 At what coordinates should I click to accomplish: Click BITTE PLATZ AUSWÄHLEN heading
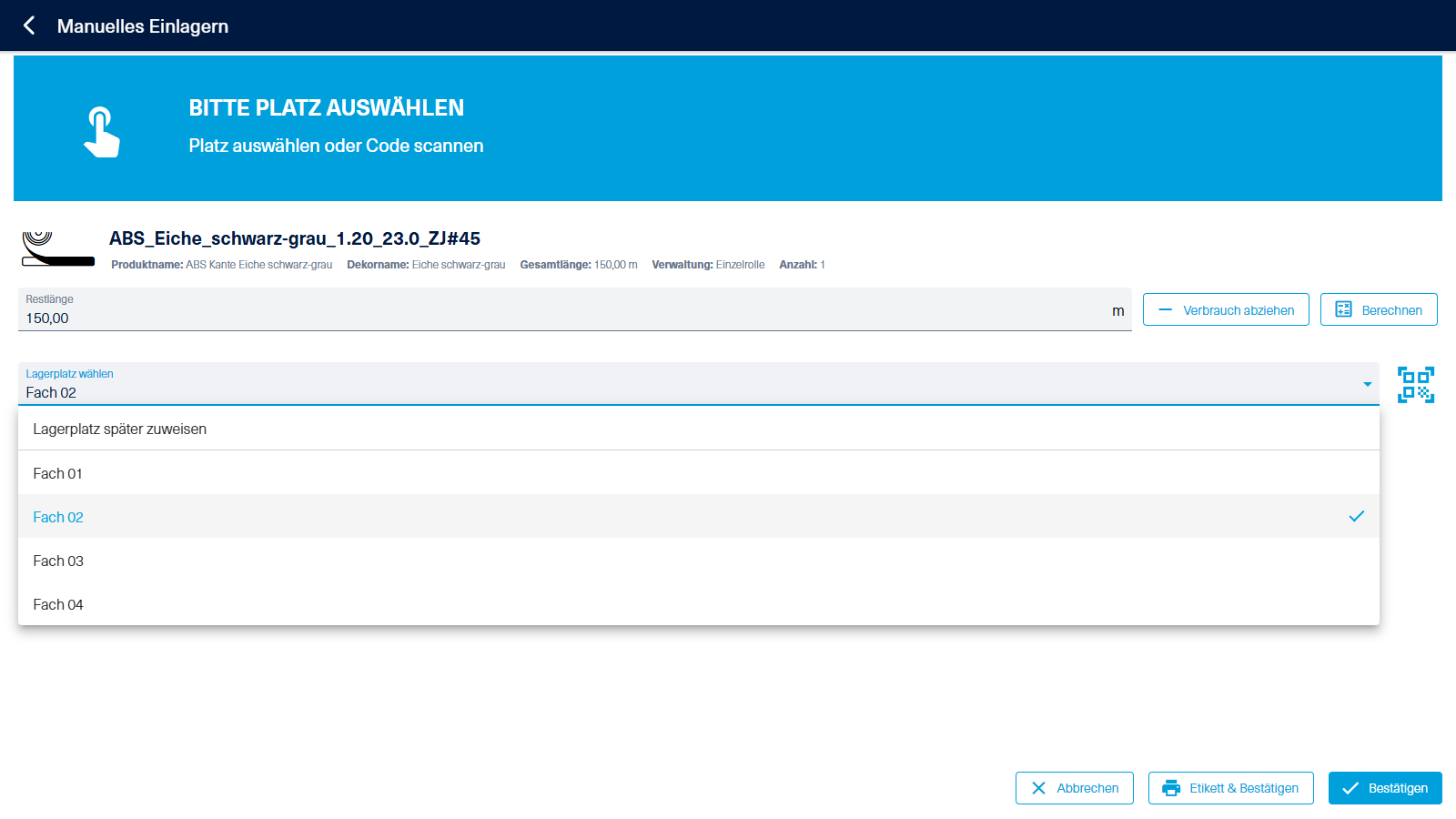tap(327, 107)
